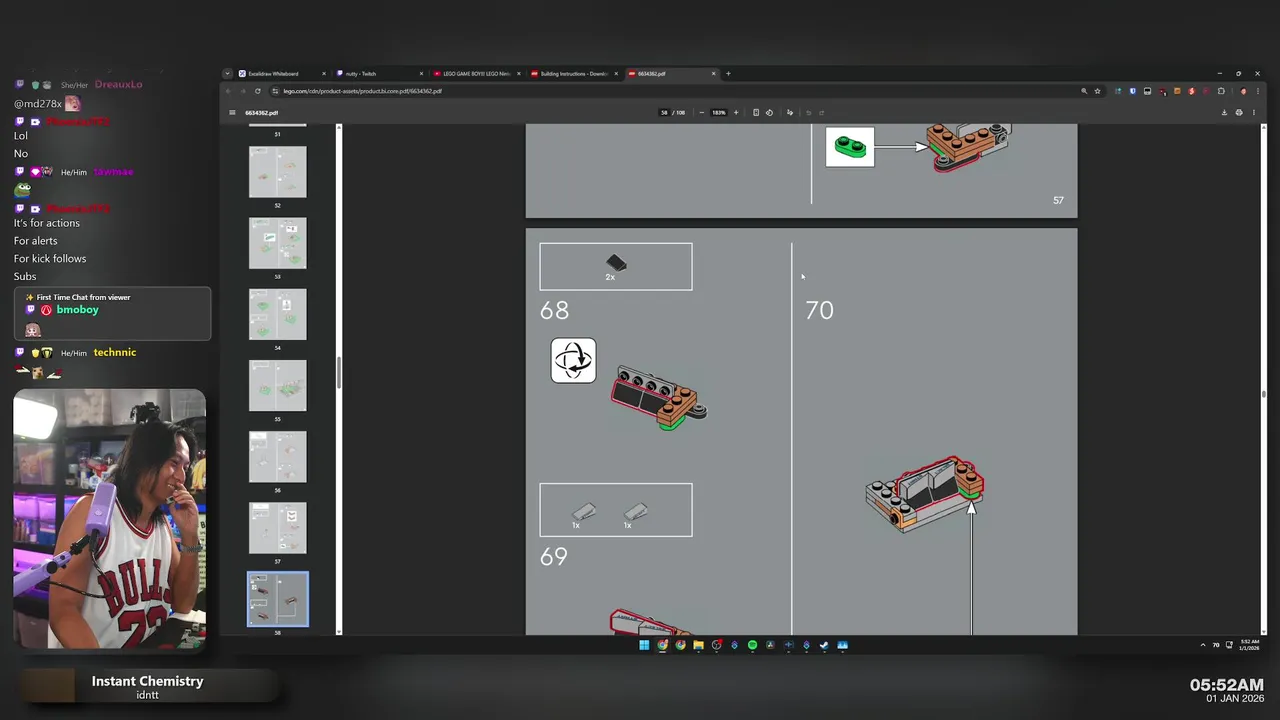Open page 52 thumbnail

click(278, 172)
